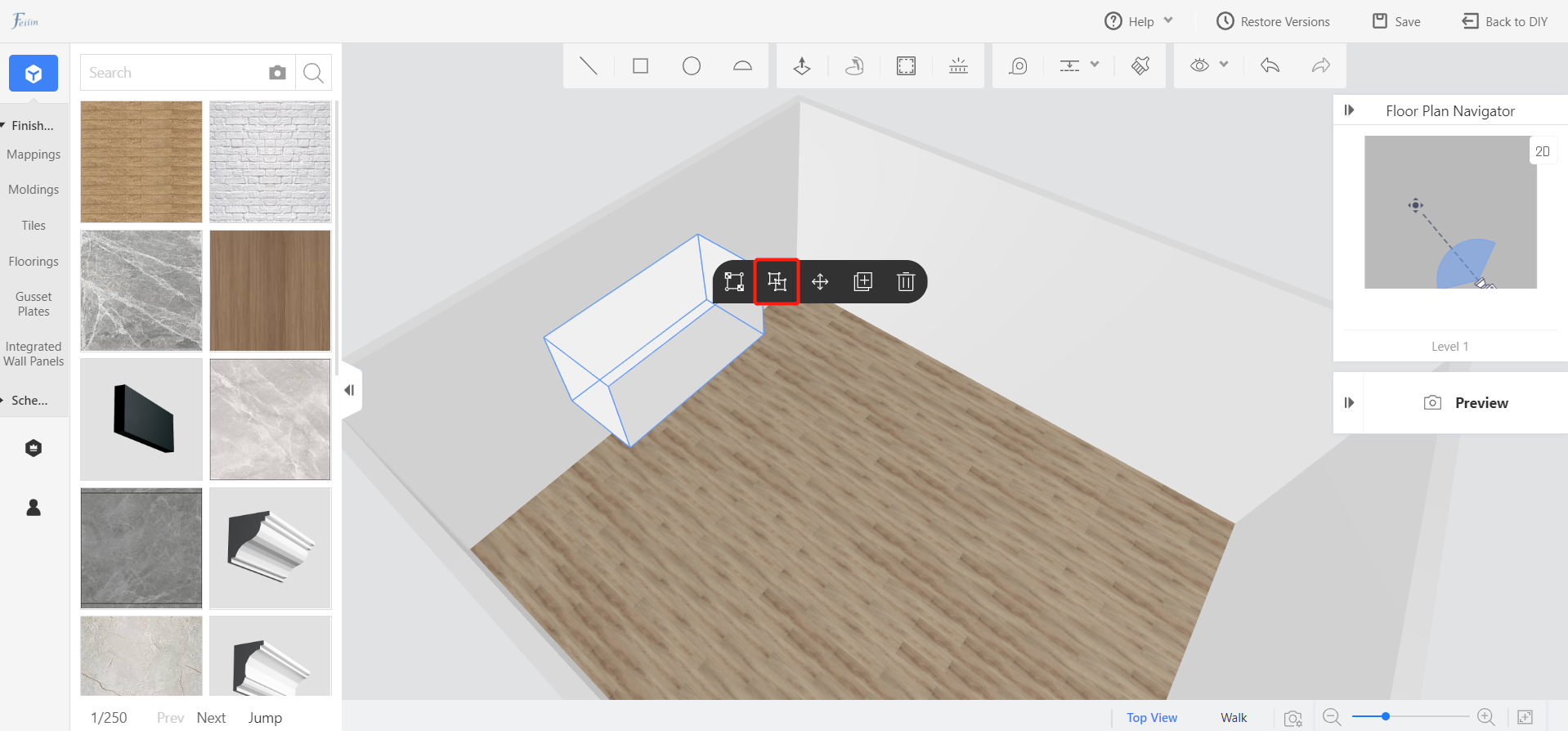
Task: Select the circle drawing tool
Action: click(x=692, y=66)
